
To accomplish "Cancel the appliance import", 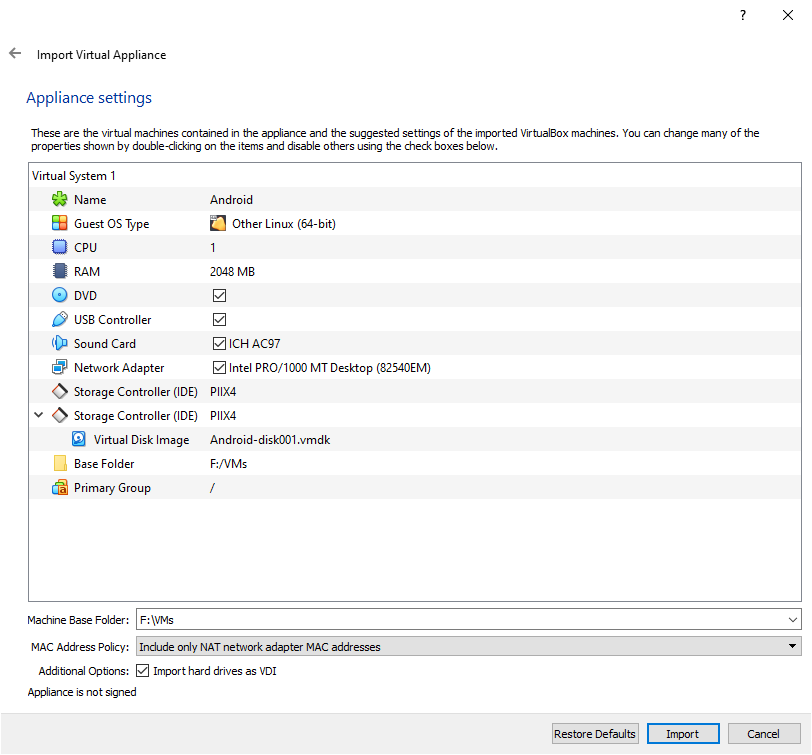I will coord(764,734).
